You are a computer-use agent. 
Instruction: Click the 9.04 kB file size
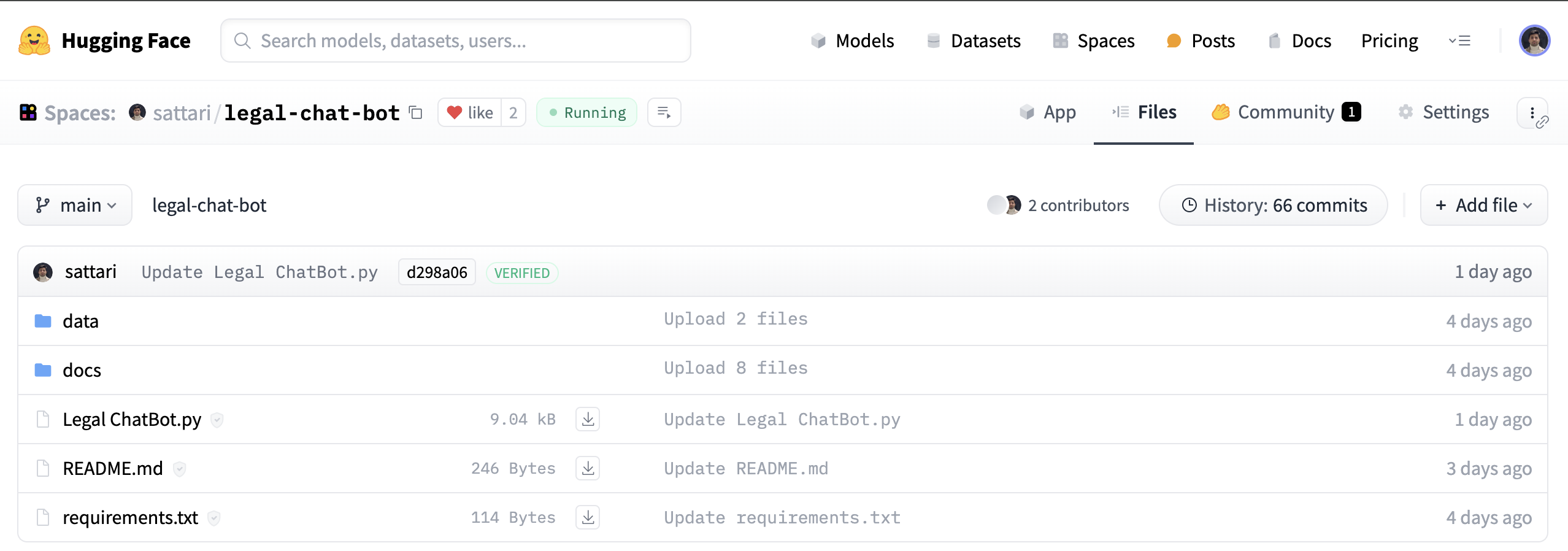pyautogui.click(x=523, y=420)
